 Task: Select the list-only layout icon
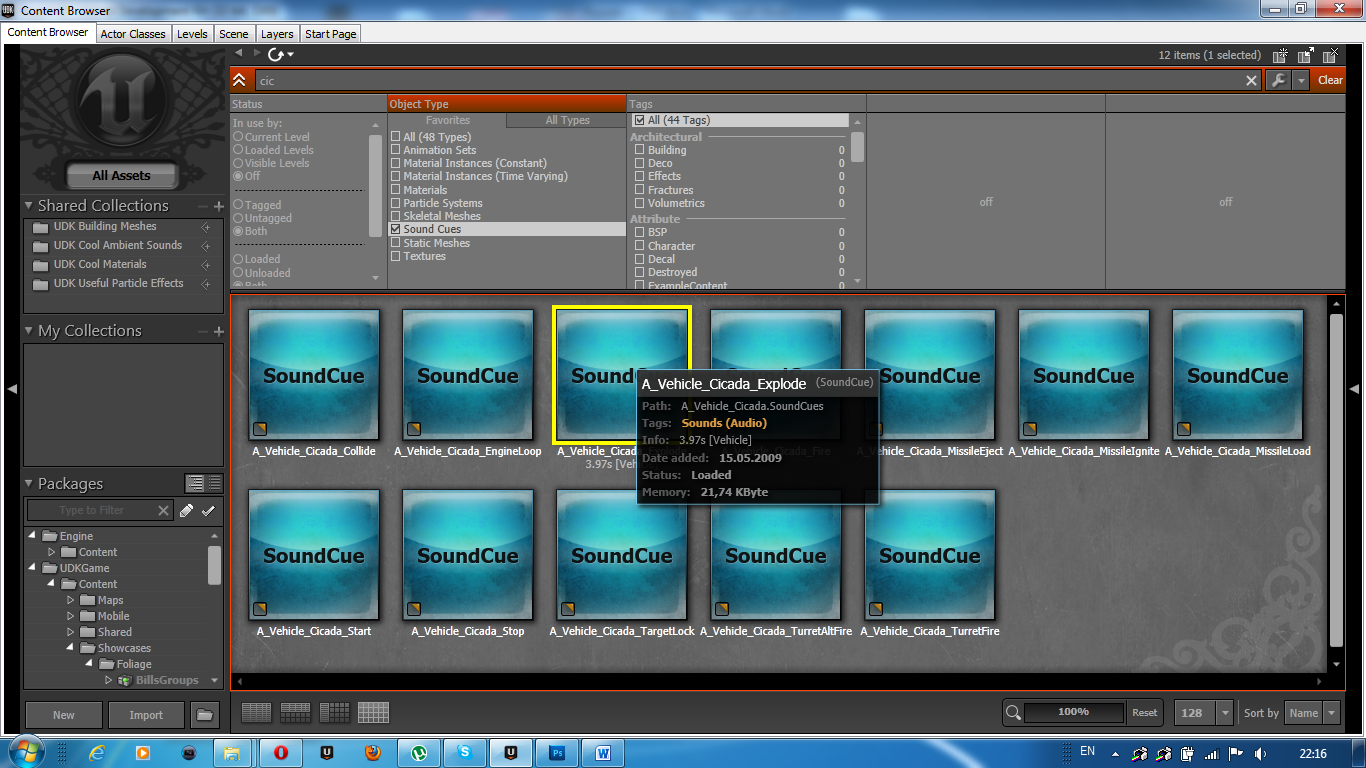click(257, 713)
